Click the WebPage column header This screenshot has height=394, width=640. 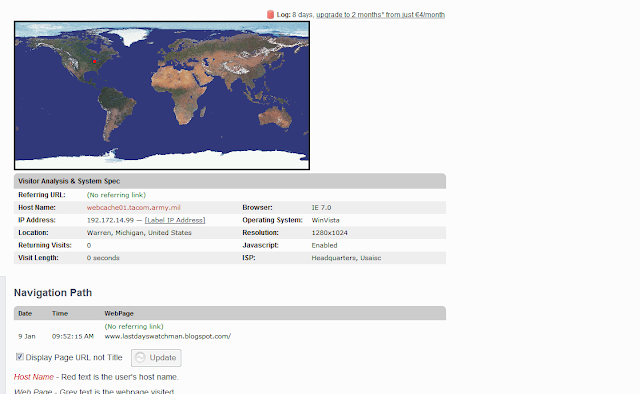coord(119,314)
